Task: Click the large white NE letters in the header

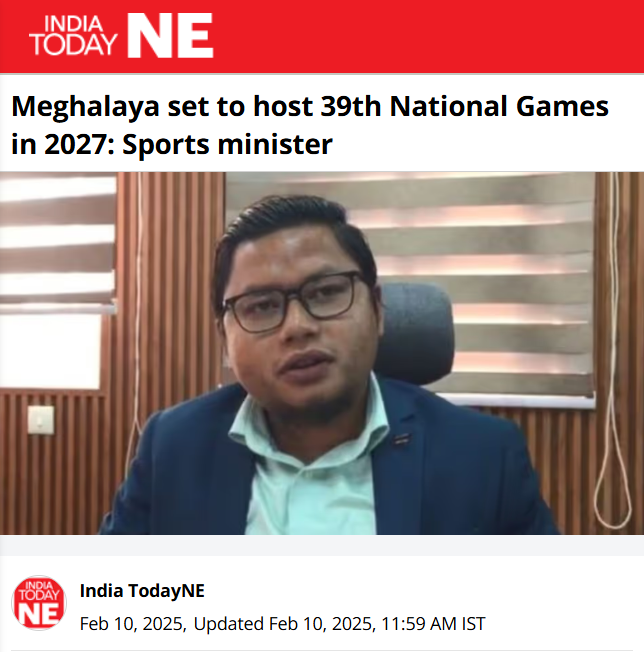Action: (x=170, y=35)
